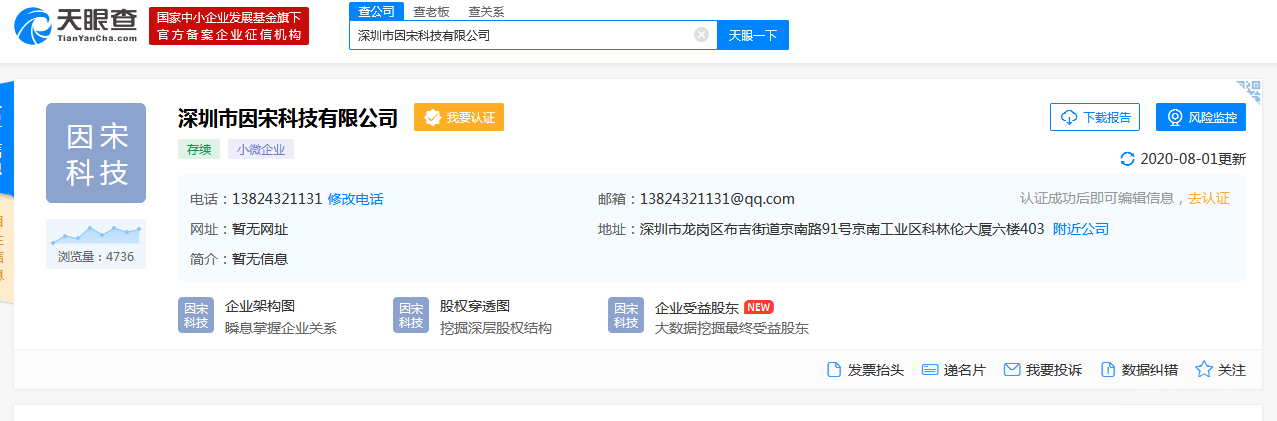
Task: Open 递名片 business card icon
Action: coord(929,370)
